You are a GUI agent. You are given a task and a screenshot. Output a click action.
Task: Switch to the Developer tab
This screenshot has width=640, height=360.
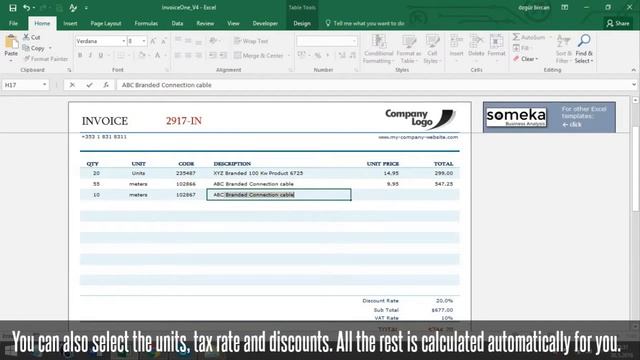[265, 23]
